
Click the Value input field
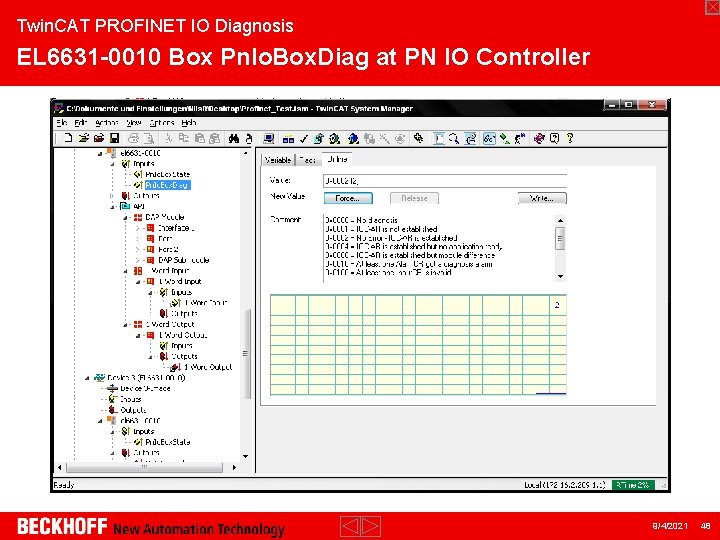click(444, 181)
